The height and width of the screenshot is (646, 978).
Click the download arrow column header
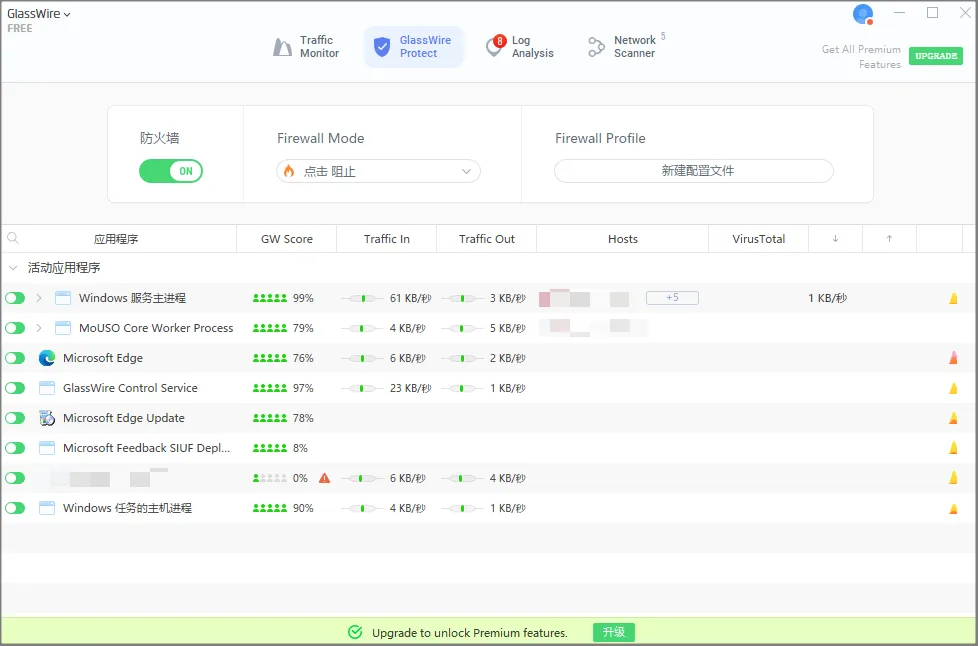coord(835,239)
